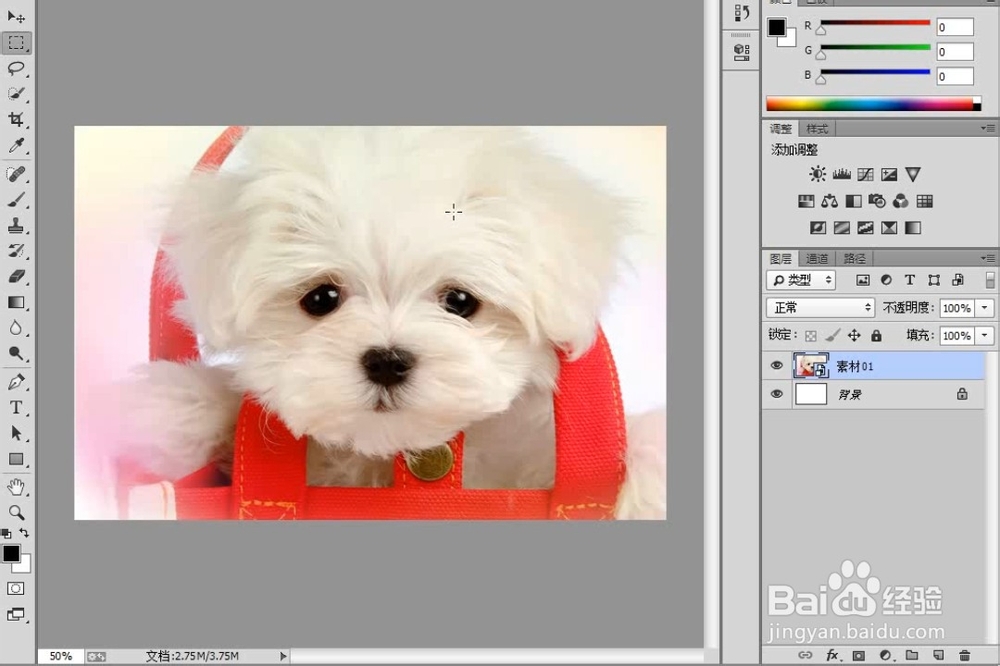
Task: Add a Threshold adjustment
Action: (x=865, y=228)
